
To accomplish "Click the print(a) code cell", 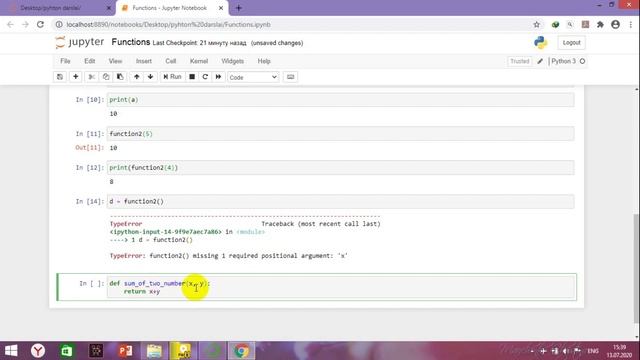I will click(340, 100).
